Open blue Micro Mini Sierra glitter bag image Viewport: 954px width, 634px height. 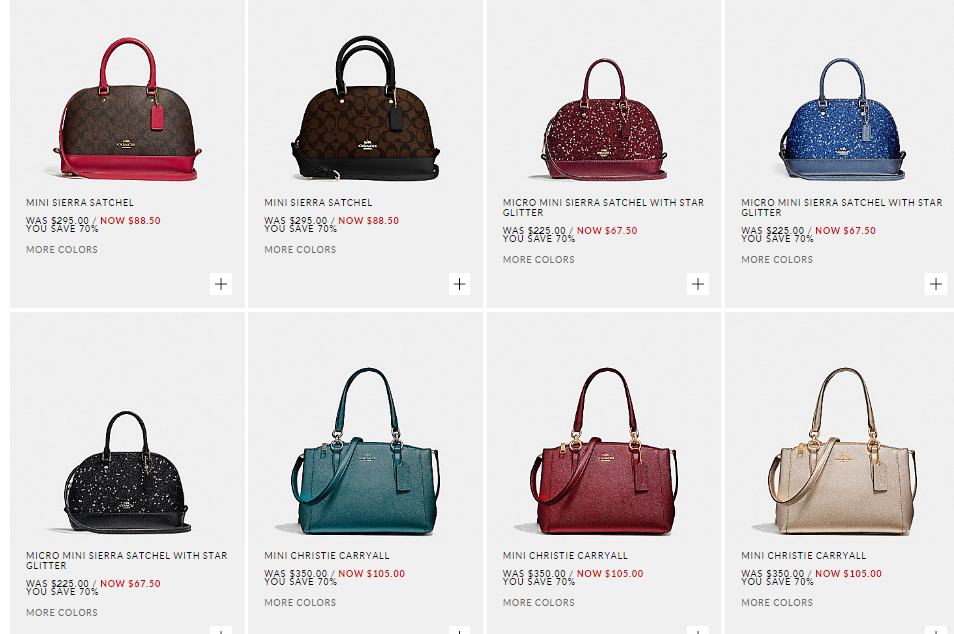pyautogui.click(x=843, y=119)
